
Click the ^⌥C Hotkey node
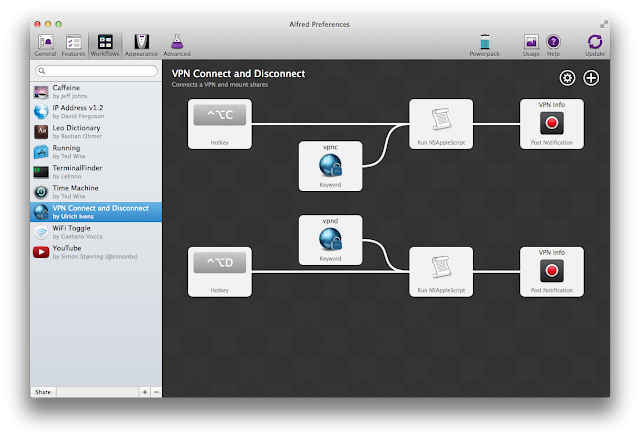point(220,124)
